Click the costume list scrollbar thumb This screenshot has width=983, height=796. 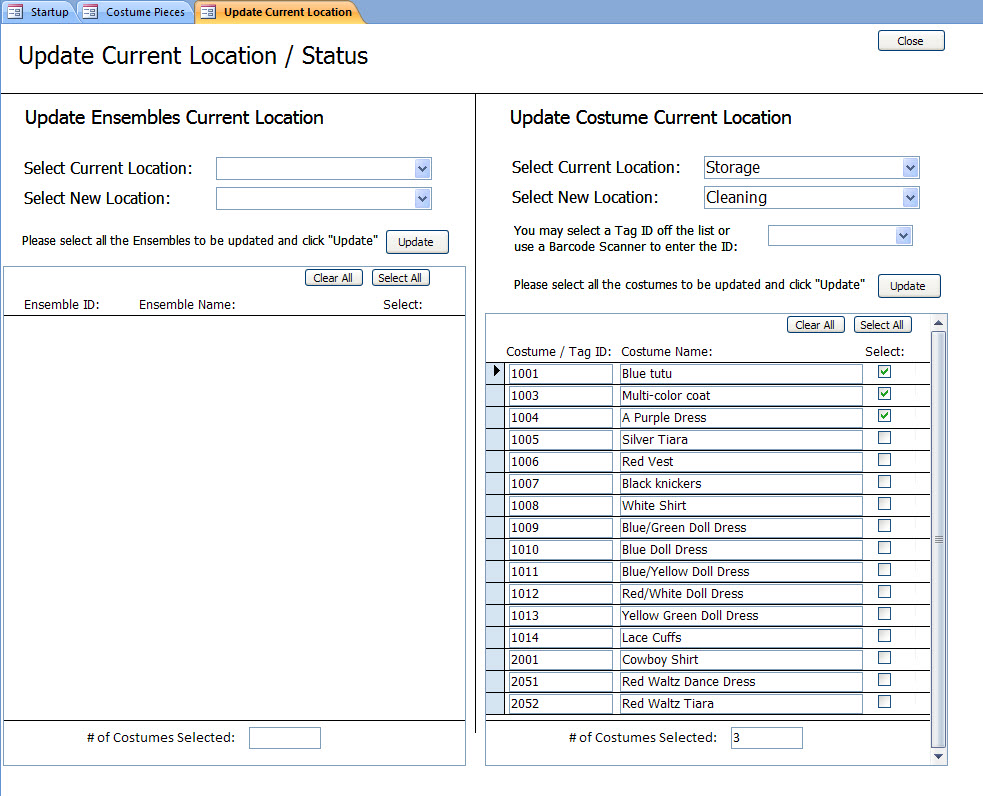tap(938, 540)
